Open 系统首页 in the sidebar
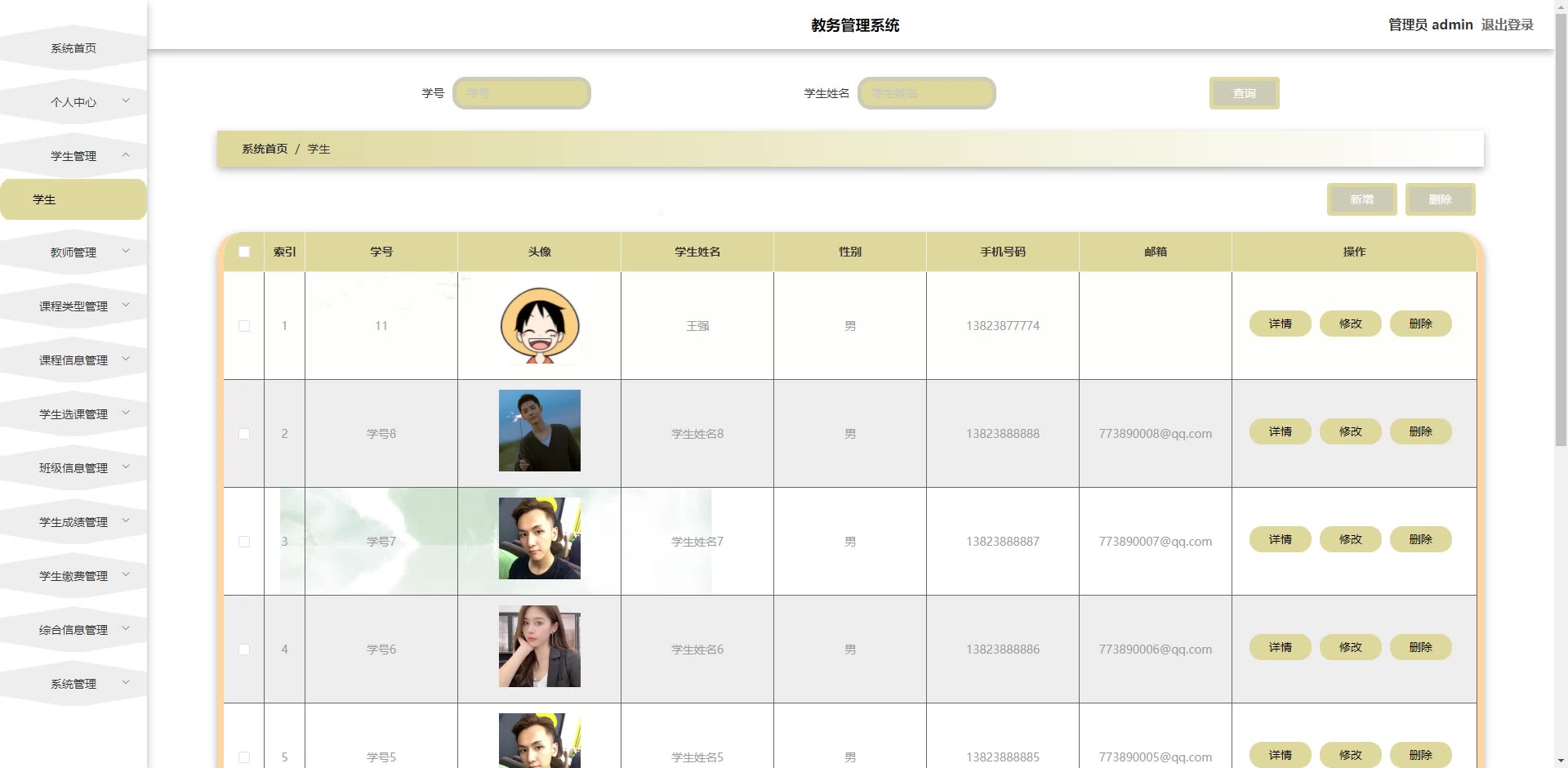The width and height of the screenshot is (1568, 768). point(73,48)
